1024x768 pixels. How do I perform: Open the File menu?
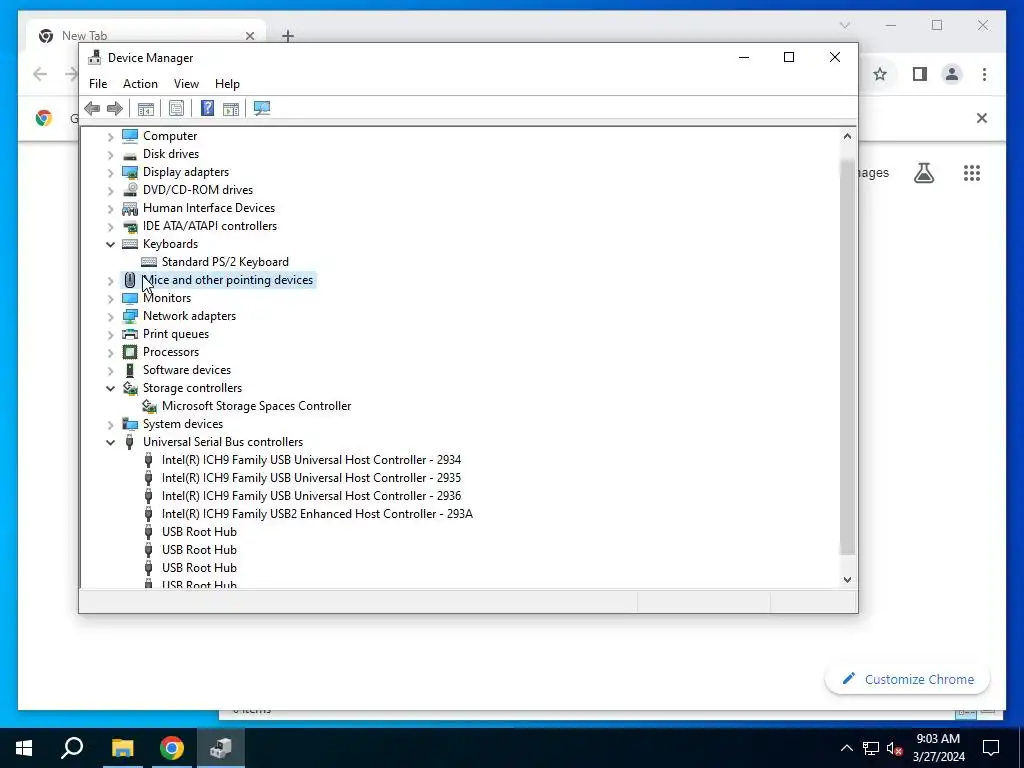pyautogui.click(x=98, y=84)
